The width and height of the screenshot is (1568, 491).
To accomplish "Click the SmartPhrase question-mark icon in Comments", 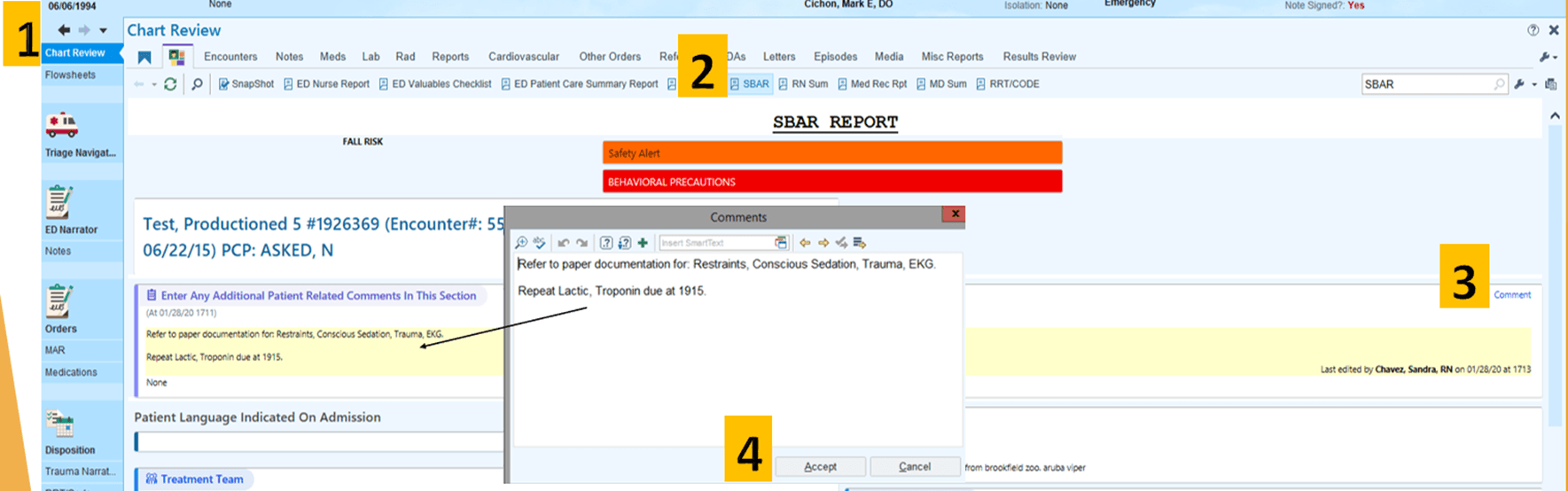I will (x=606, y=243).
